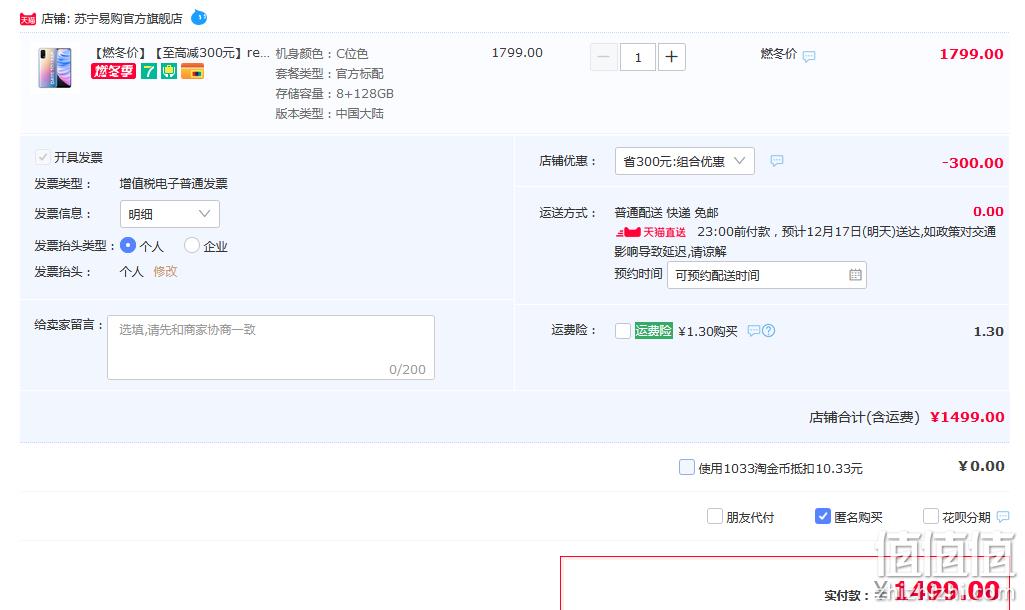Click the quantity input field showing 1
Screen dimensions: 1025x610
(637, 58)
